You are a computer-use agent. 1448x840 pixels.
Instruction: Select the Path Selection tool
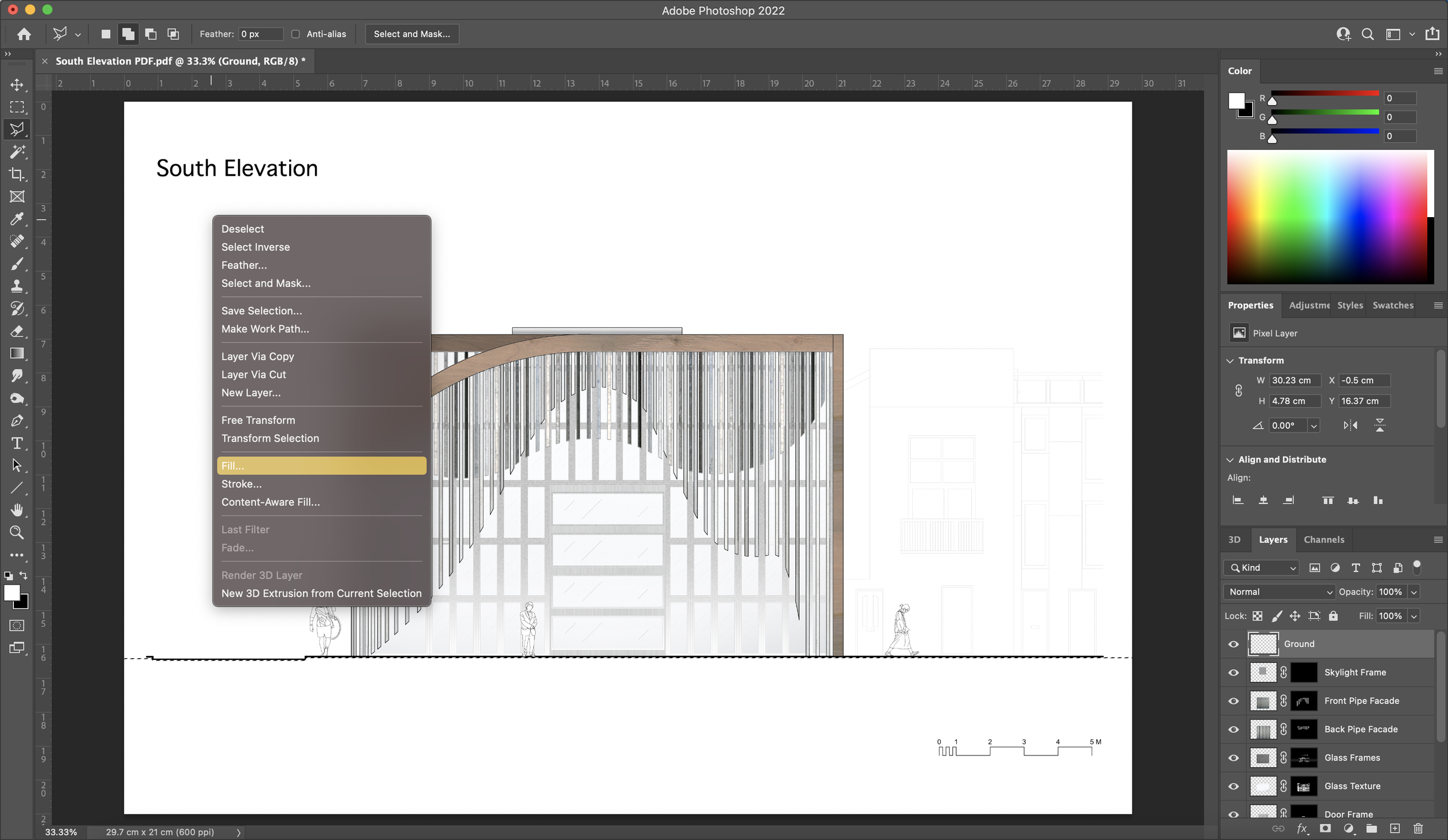point(17,465)
